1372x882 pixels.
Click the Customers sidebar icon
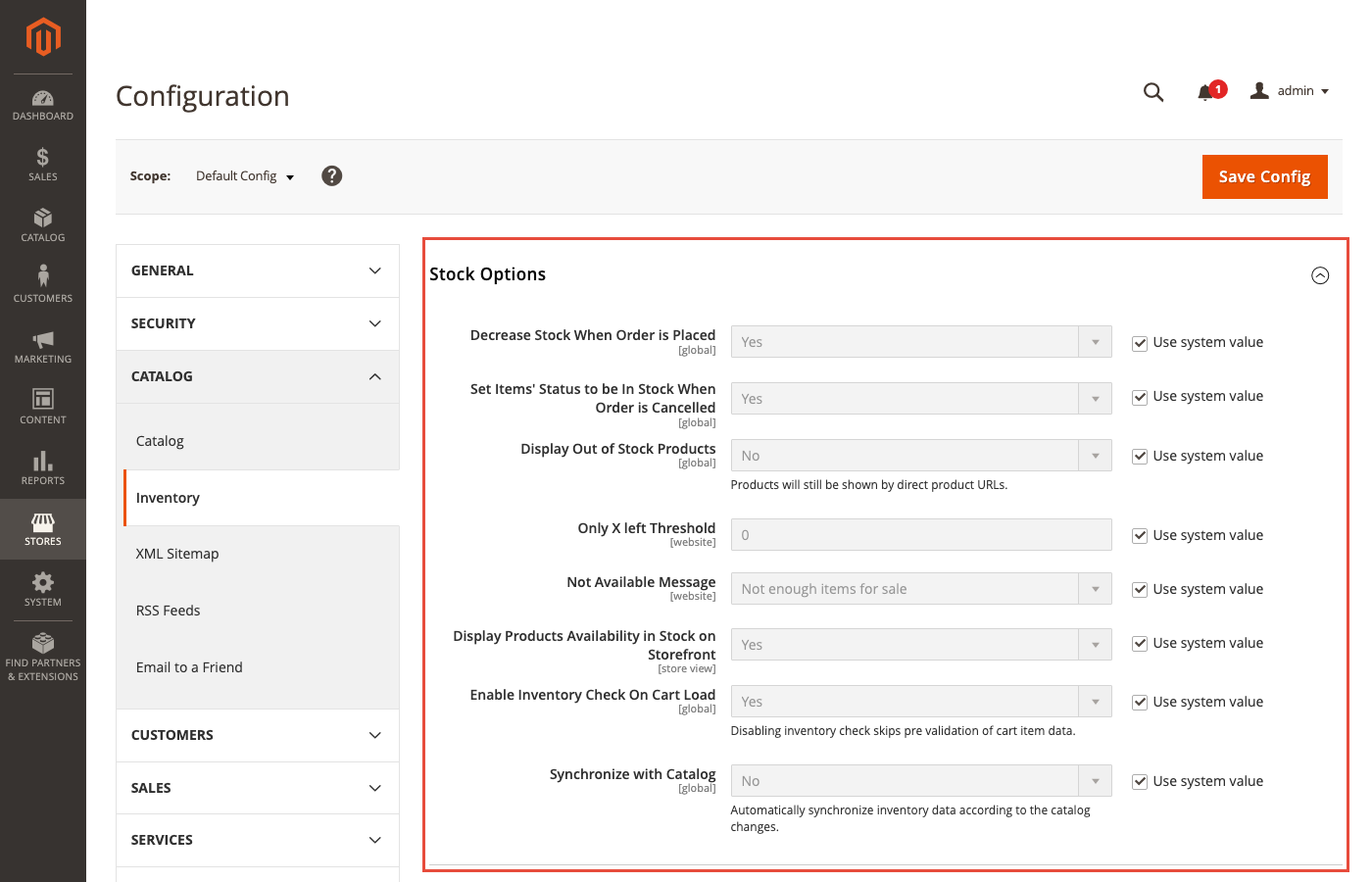pyautogui.click(x=42, y=282)
